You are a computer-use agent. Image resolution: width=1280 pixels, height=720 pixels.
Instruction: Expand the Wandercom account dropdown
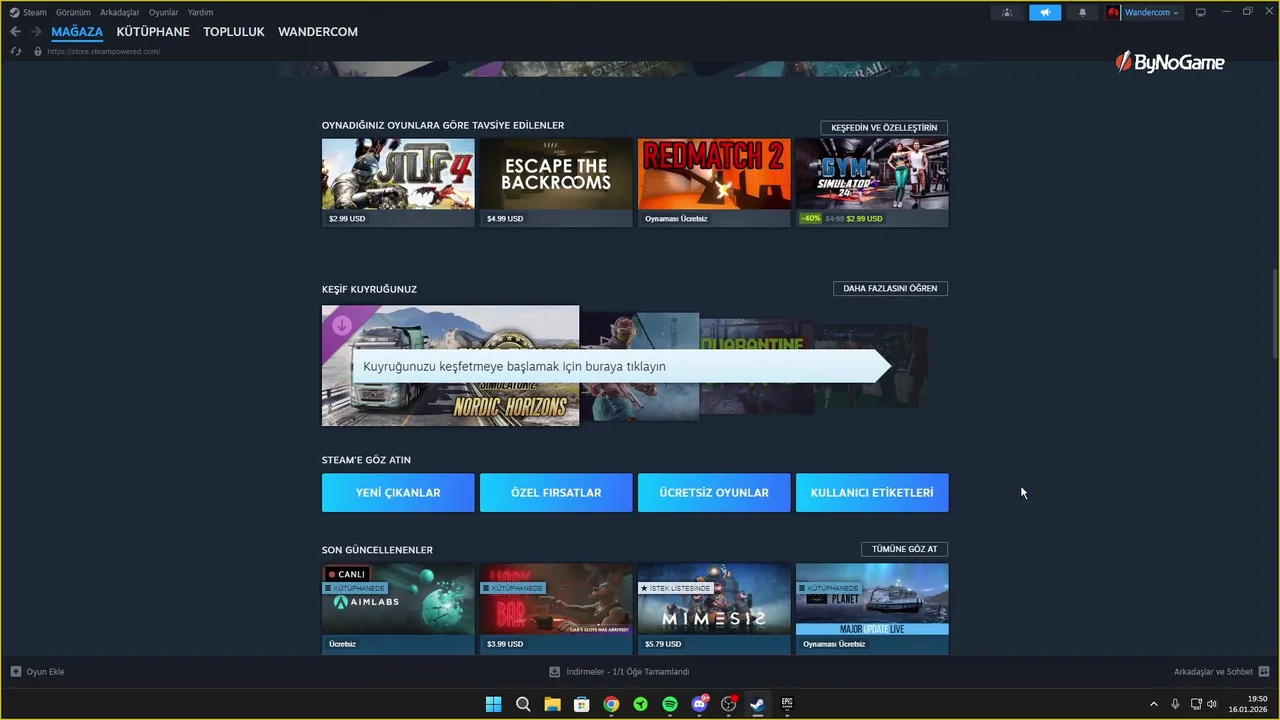(x=1176, y=13)
